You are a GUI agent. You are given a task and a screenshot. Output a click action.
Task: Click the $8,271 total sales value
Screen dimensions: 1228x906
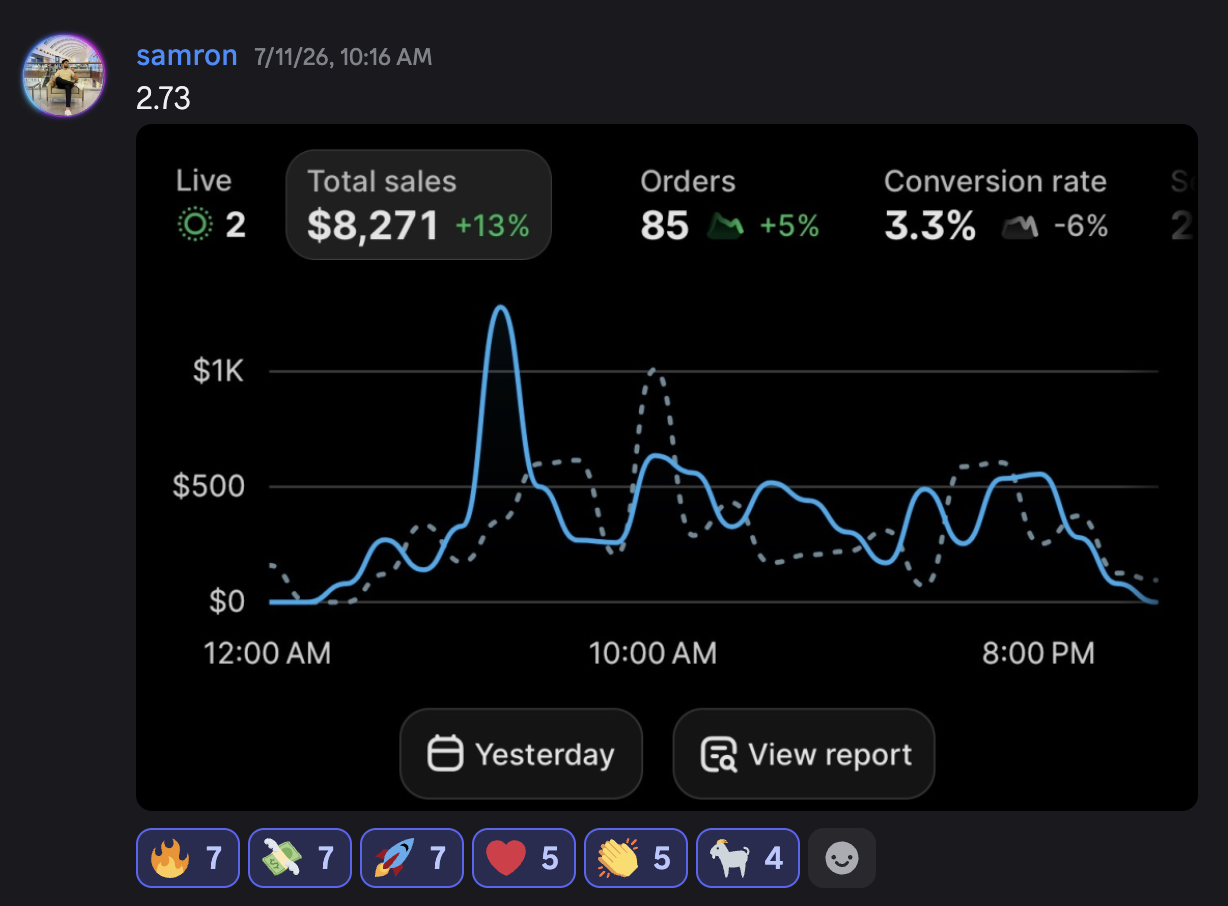(x=373, y=226)
